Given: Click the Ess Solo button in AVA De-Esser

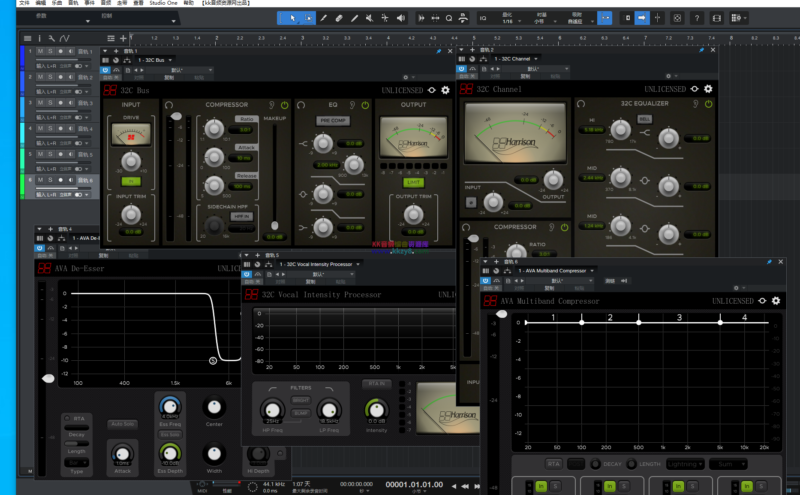Looking at the screenshot, I should coord(170,435).
